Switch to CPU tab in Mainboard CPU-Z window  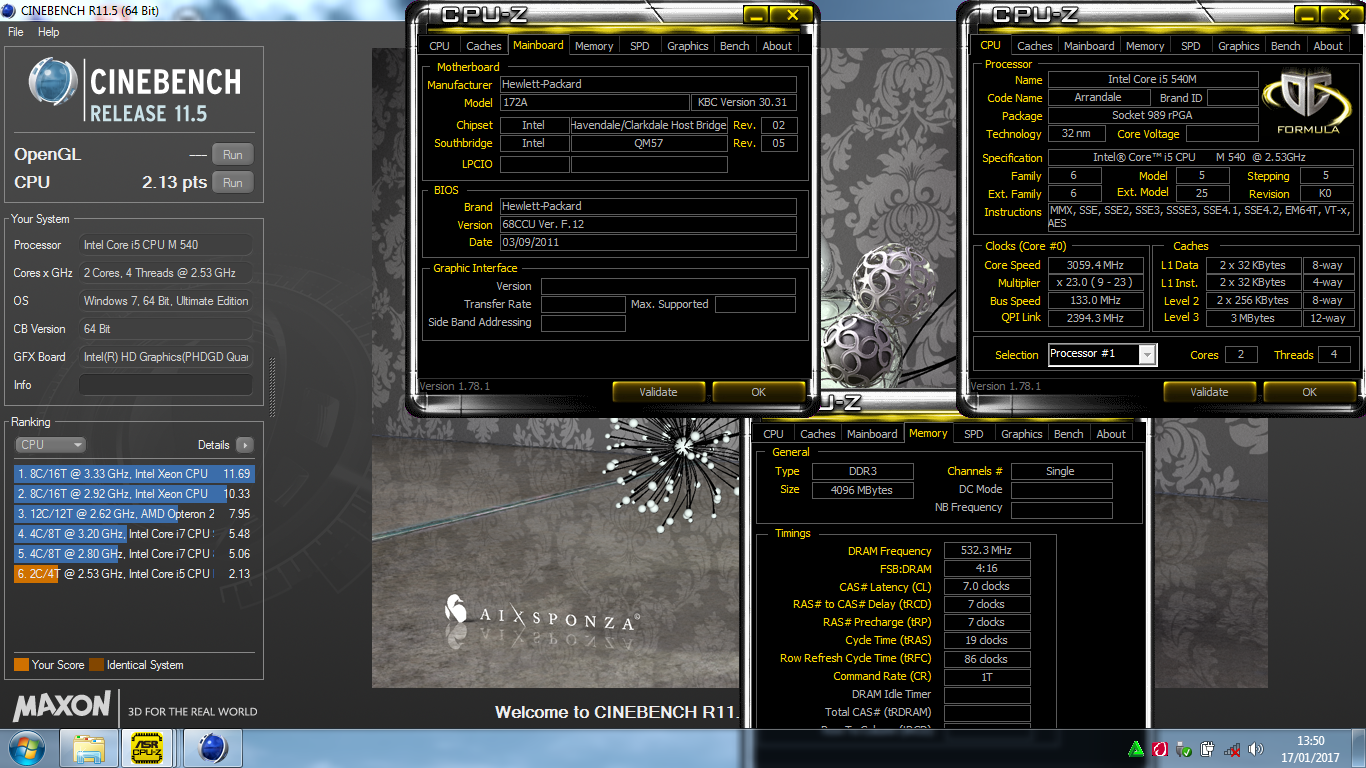point(439,46)
